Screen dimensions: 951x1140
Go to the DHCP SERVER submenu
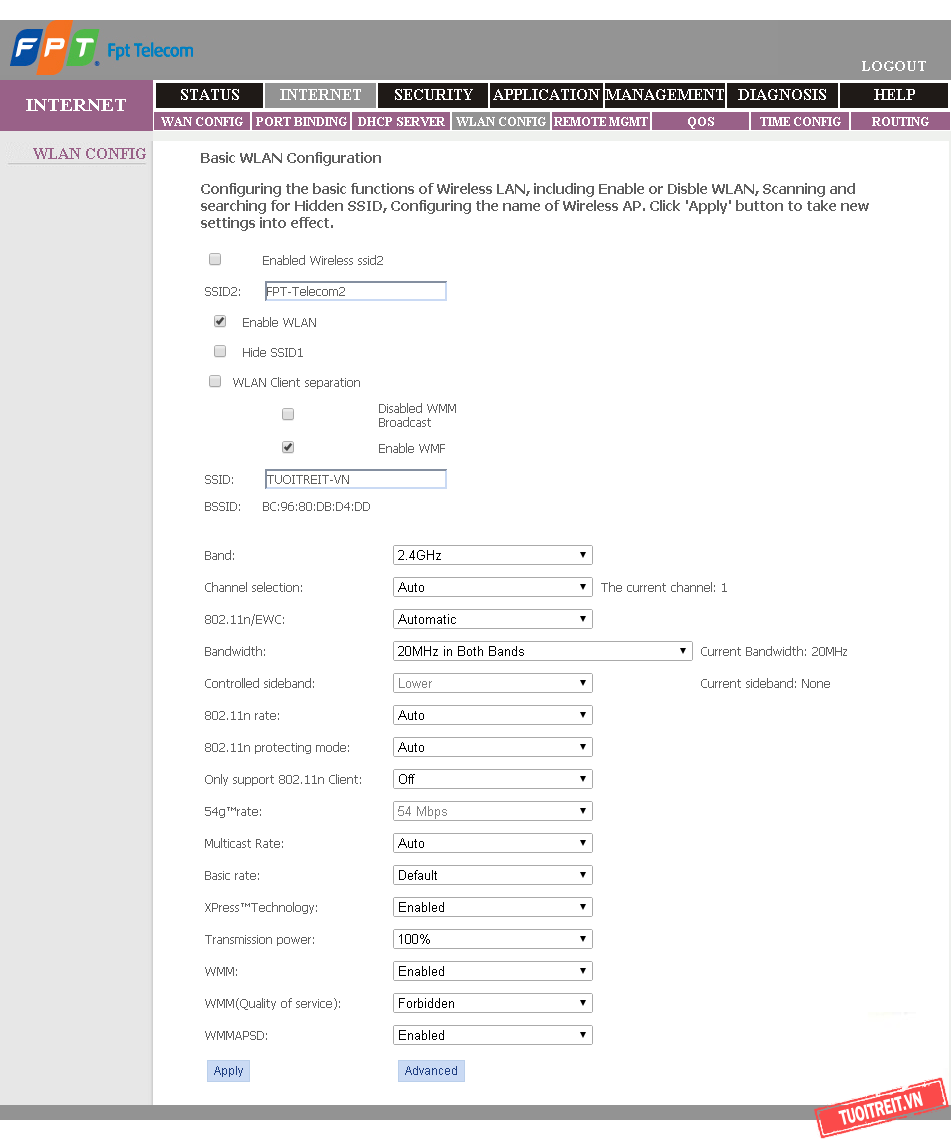pos(401,121)
